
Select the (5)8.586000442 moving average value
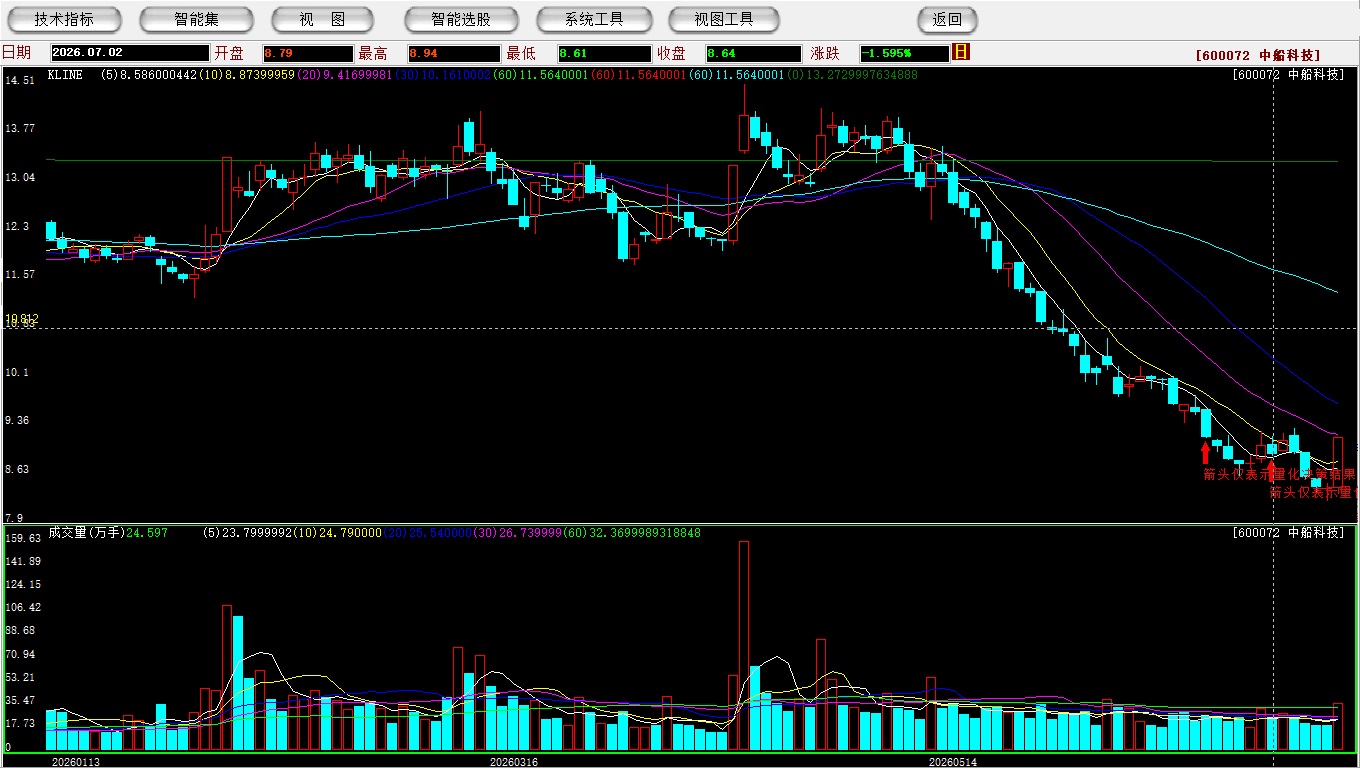(x=148, y=75)
